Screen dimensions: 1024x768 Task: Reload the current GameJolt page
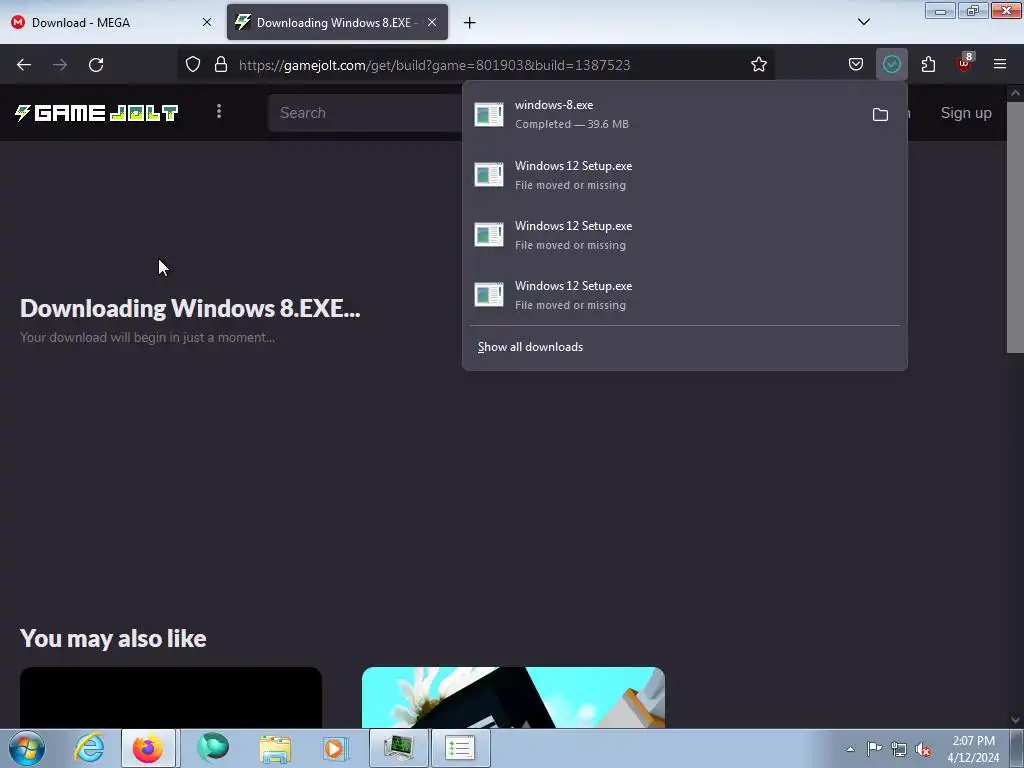tap(96, 65)
